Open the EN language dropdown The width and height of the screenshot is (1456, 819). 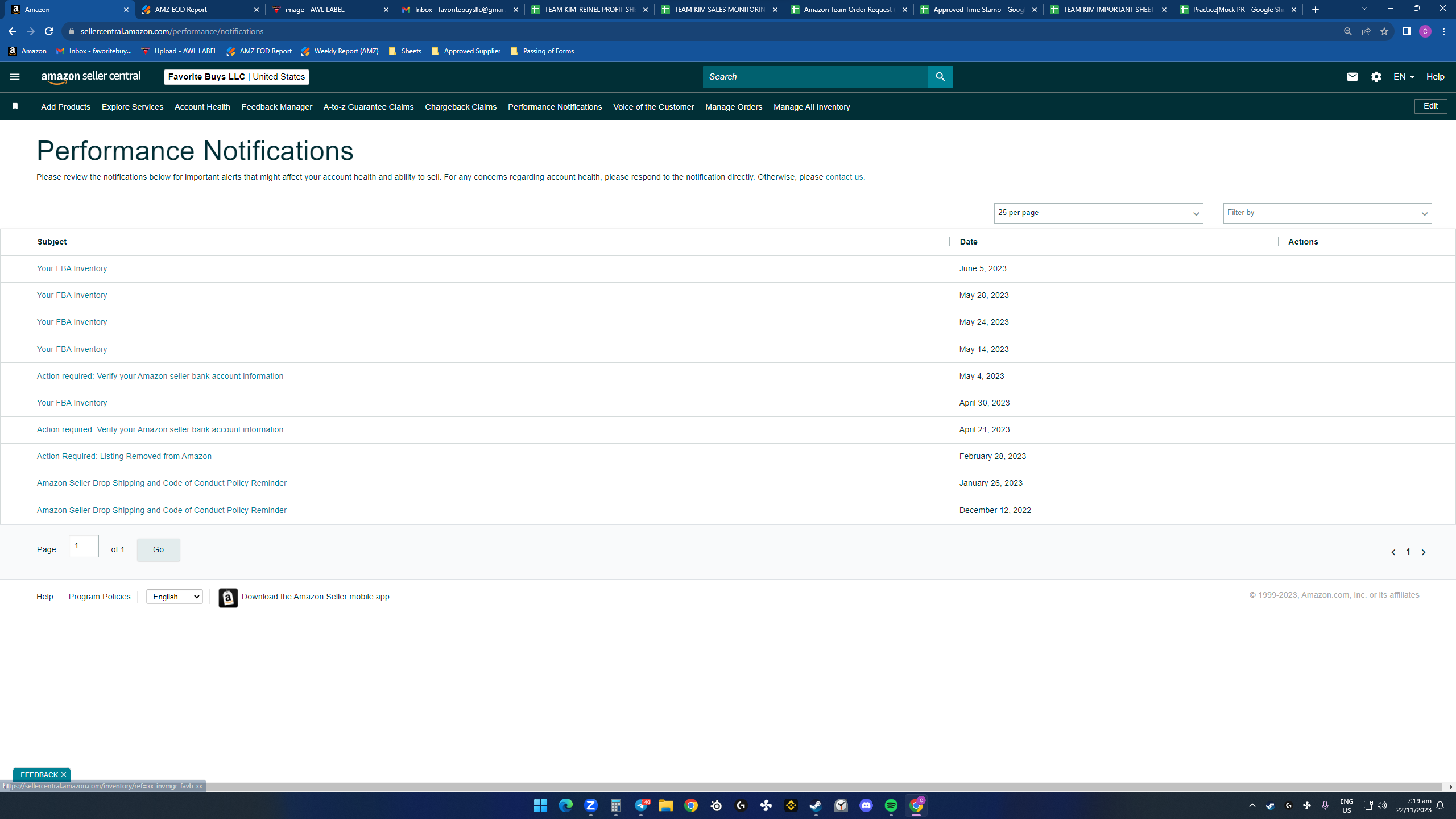click(x=1404, y=77)
